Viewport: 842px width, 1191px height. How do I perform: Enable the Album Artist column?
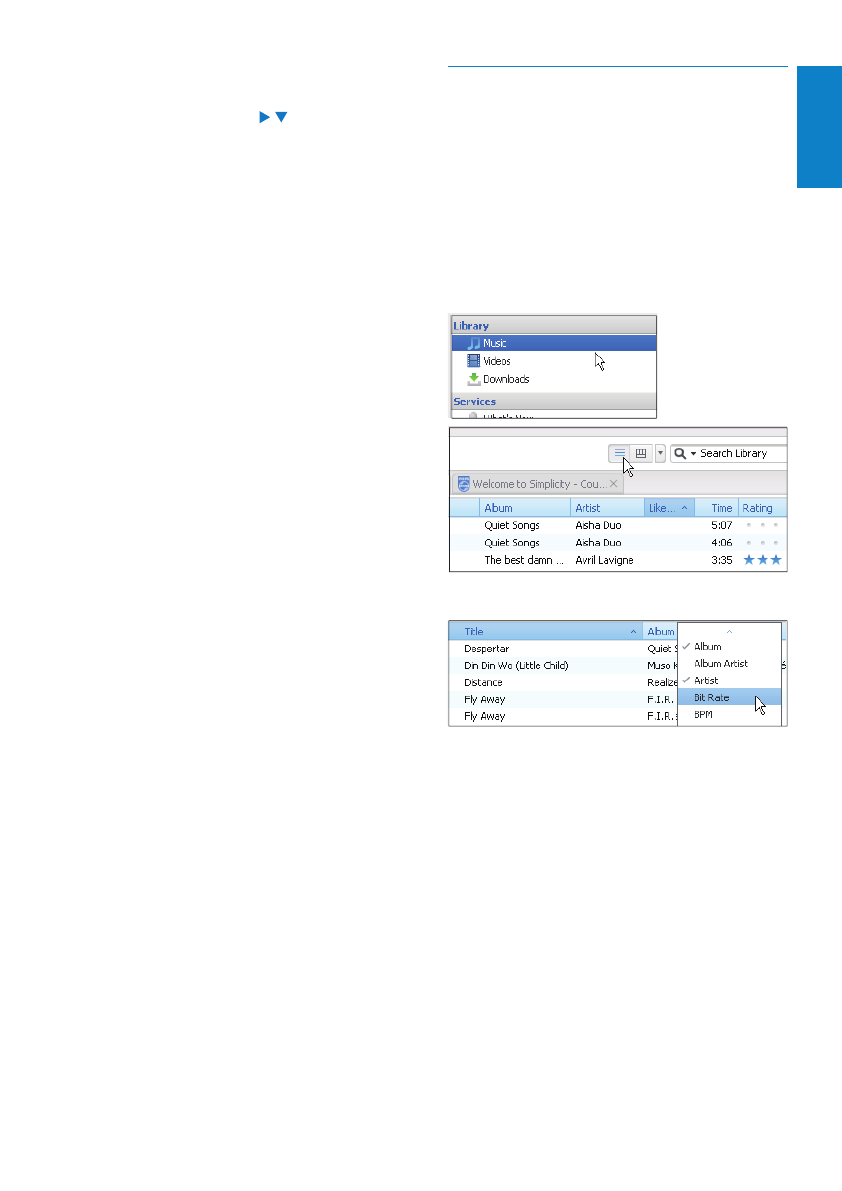tap(720, 663)
